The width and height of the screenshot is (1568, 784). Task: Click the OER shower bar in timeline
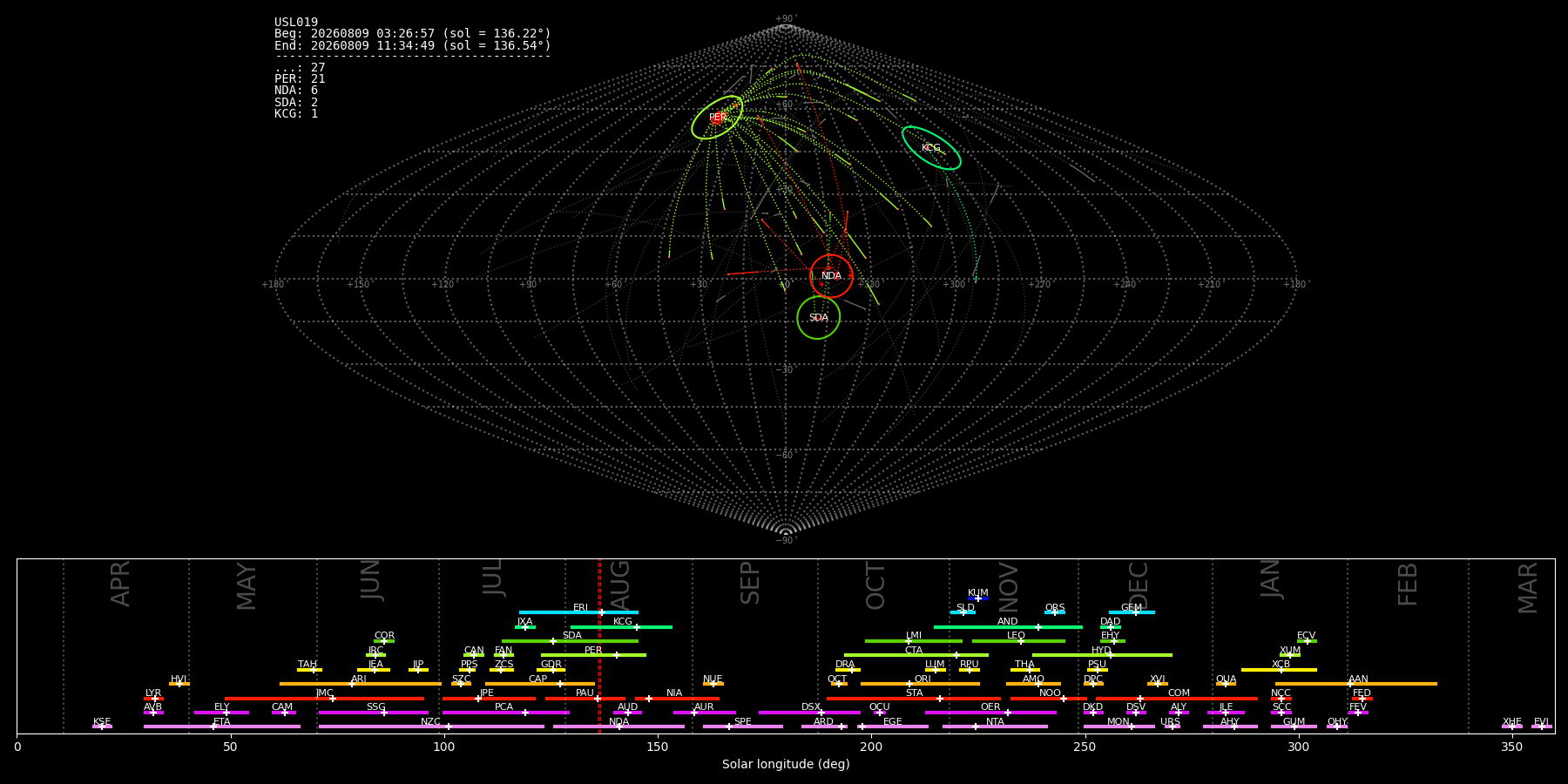990,713
